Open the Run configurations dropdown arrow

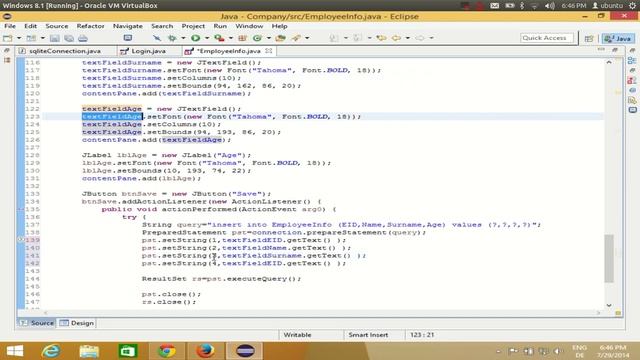207,38
